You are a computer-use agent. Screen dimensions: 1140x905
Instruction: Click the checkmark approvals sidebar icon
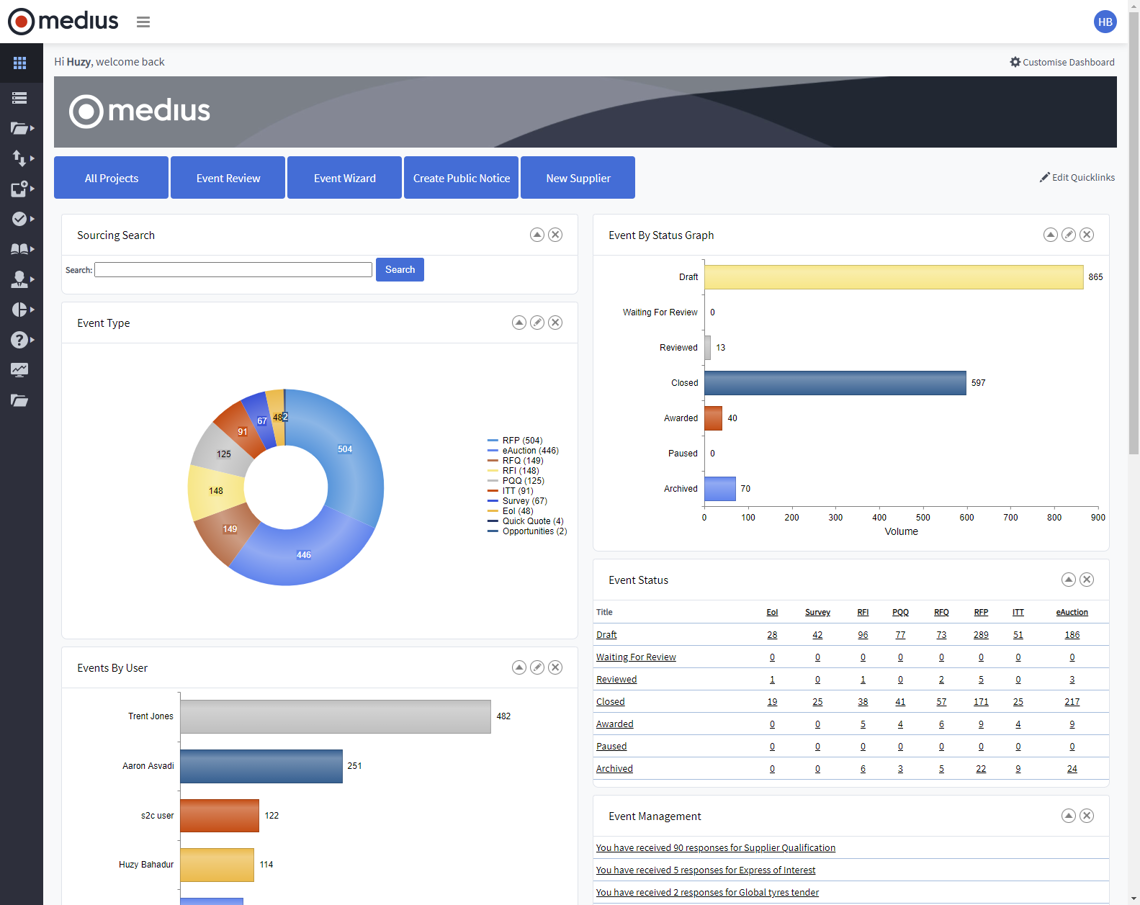click(x=19, y=219)
